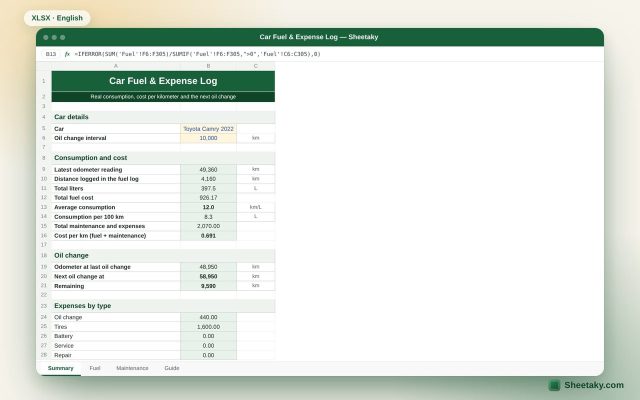Click the Oil change section header
The height and width of the screenshot is (400, 640).
(x=163, y=256)
